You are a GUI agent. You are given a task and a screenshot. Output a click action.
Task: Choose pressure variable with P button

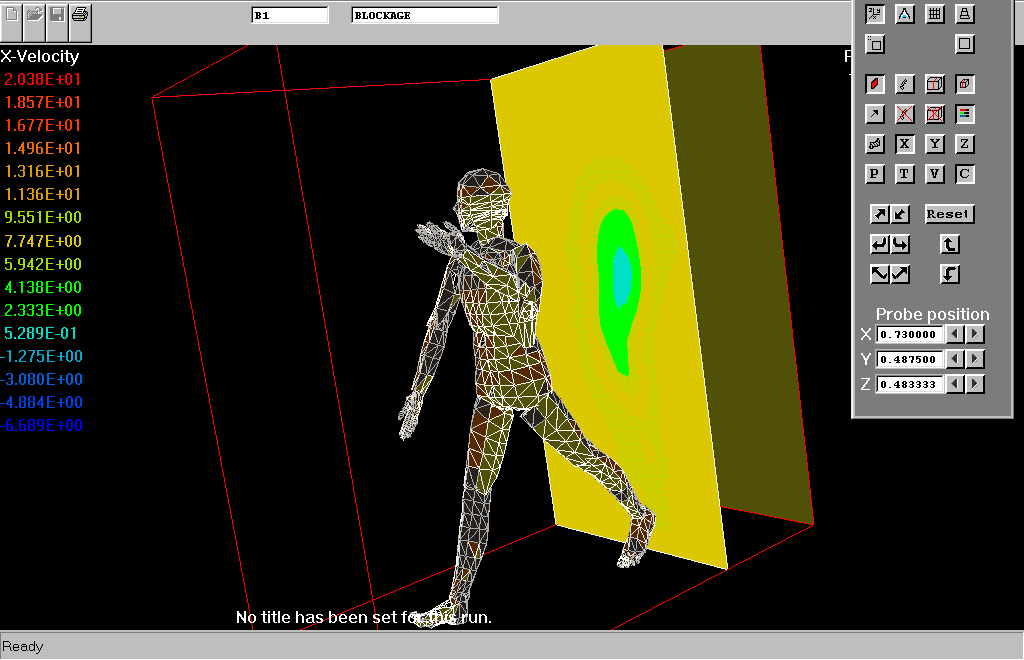coord(875,174)
